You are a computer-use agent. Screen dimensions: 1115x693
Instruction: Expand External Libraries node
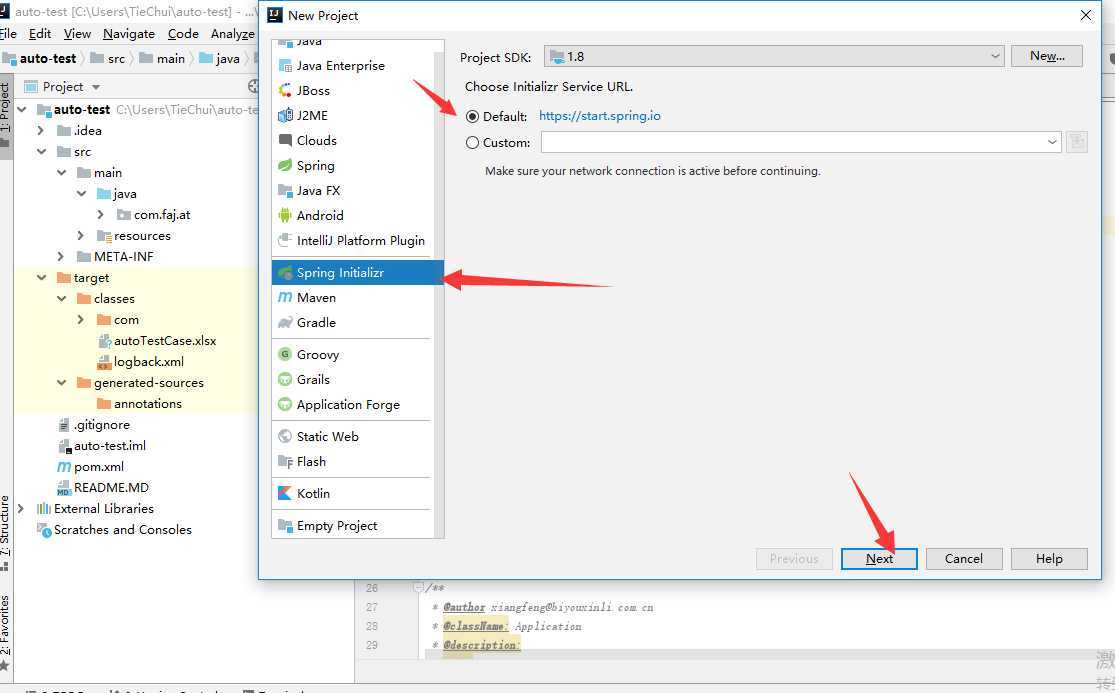(21, 509)
